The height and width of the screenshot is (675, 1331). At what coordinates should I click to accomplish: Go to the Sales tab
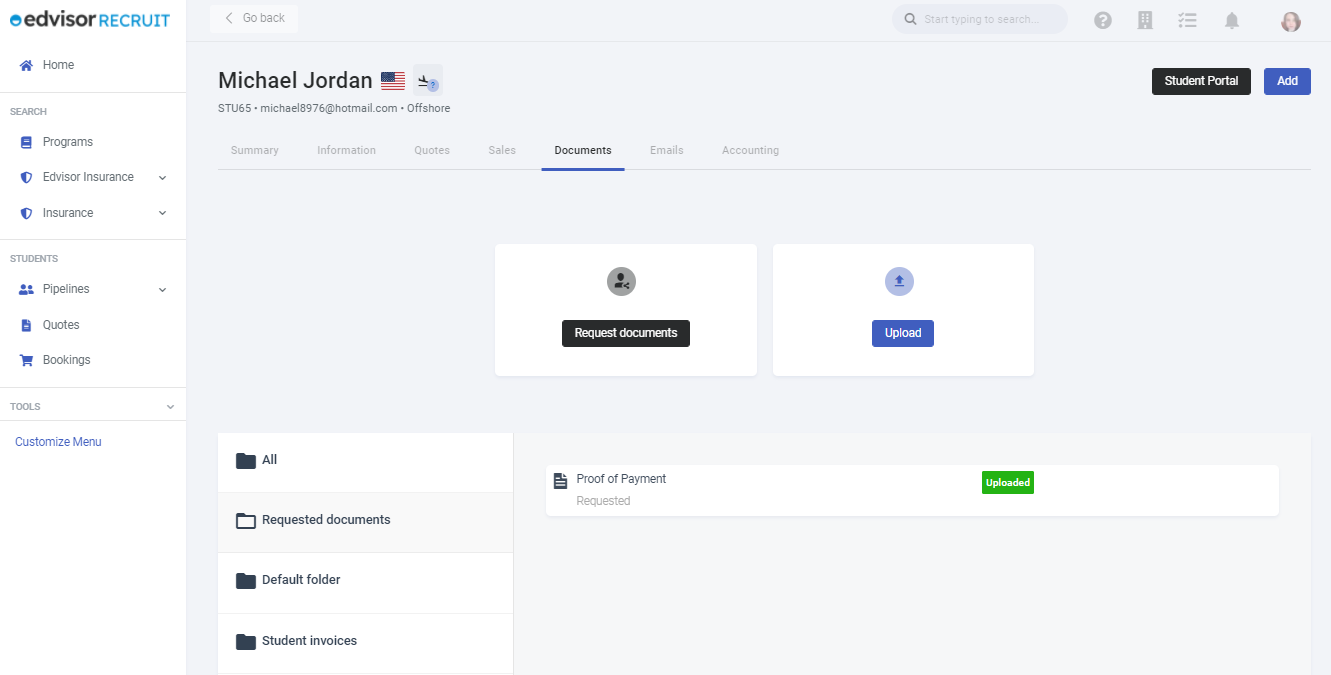tap(502, 150)
